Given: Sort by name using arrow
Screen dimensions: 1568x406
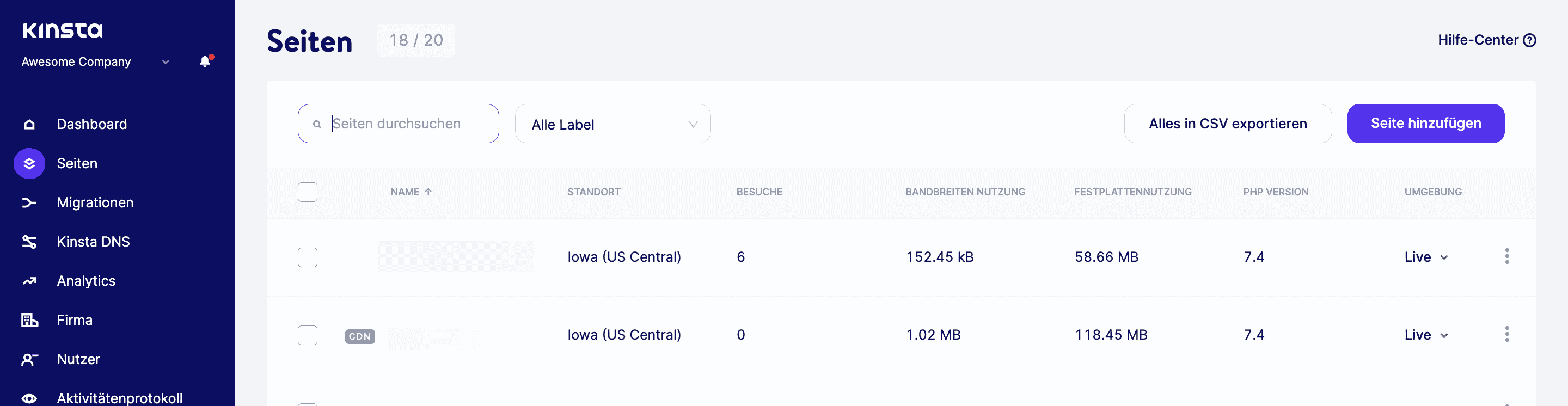Looking at the screenshot, I should tap(428, 192).
